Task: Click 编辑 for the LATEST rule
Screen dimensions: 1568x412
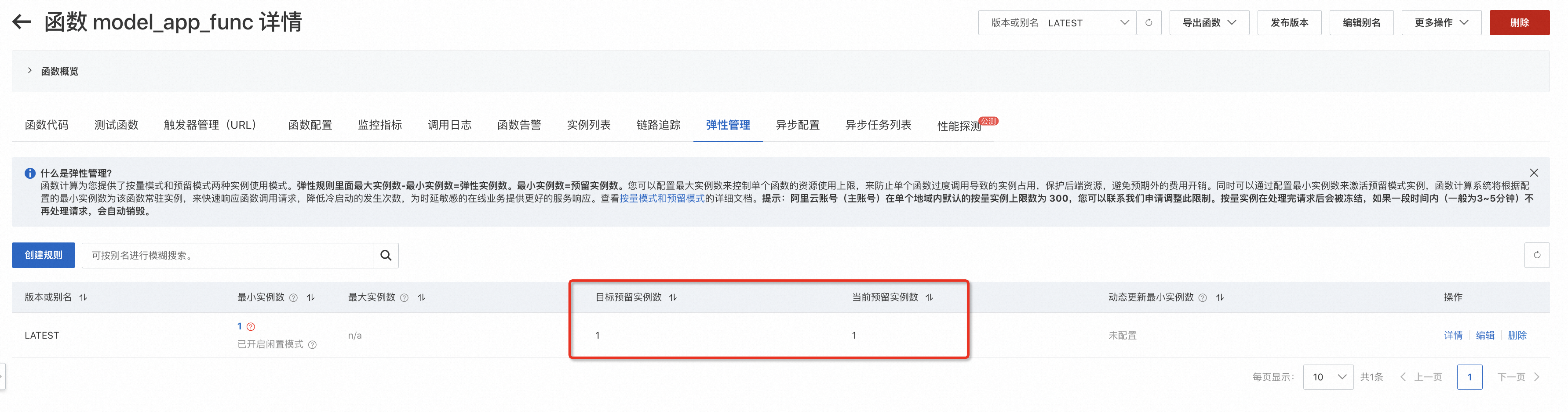Action: [x=1485, y=336]
